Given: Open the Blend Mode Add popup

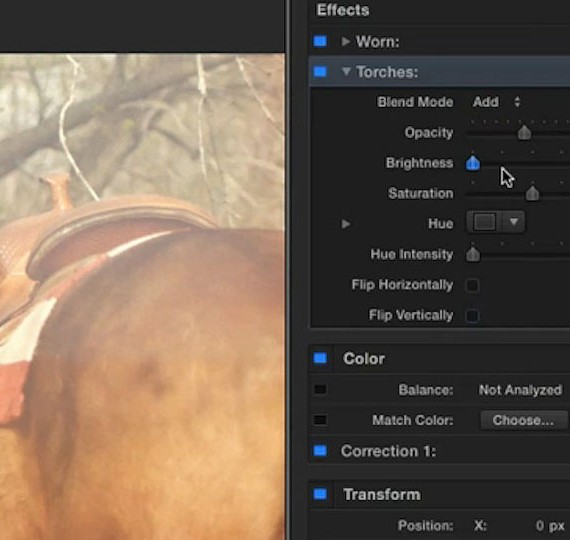Looking at the screenshot, I should (496, 102).
